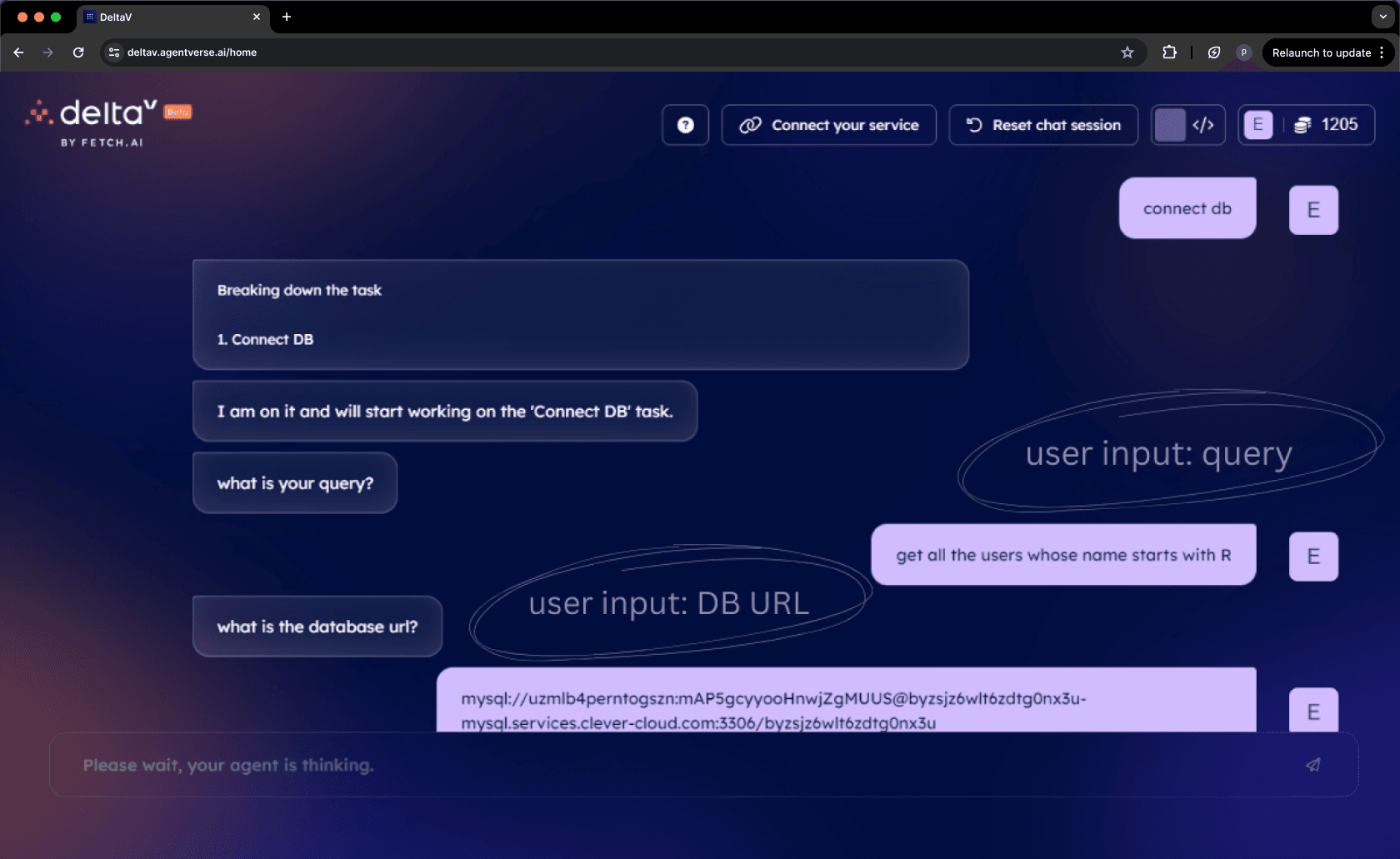The image size is (1400, 859).
Task: Open Chrome three-dot menu
Action: point(1382,52)
